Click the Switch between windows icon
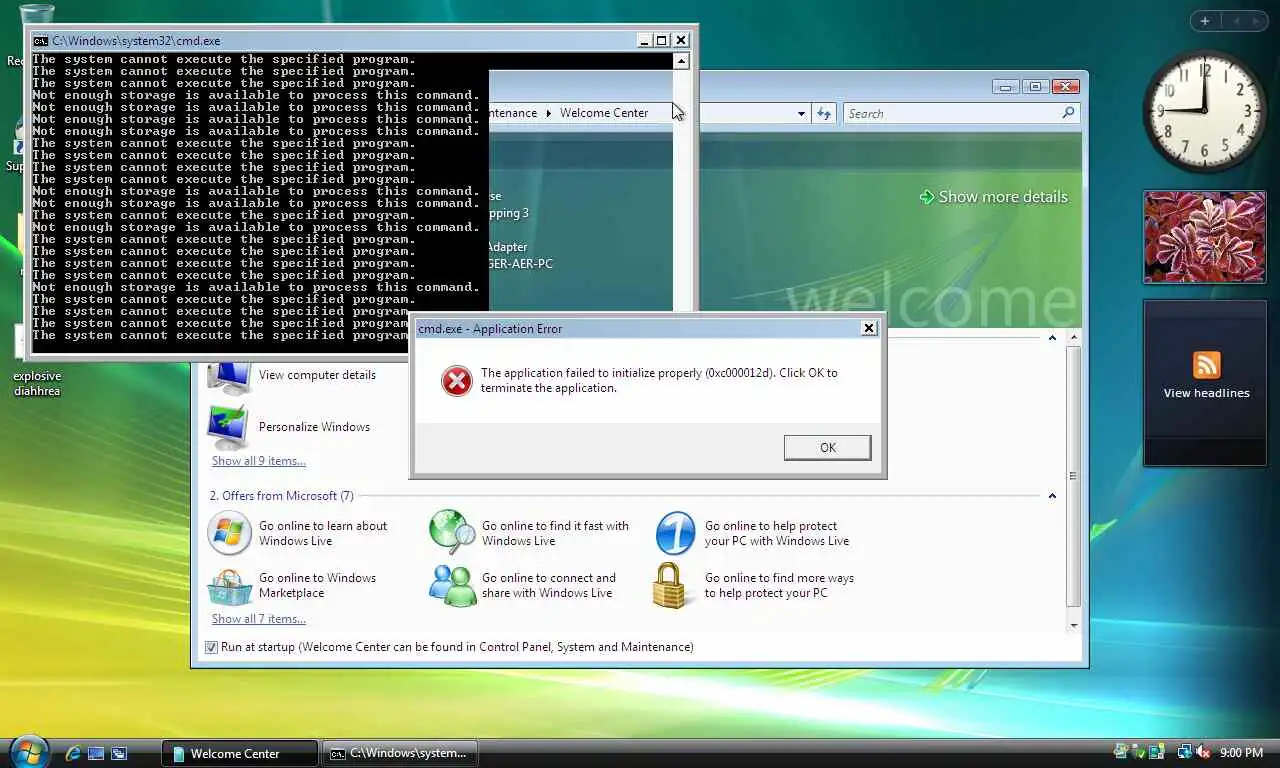This screenshot has height=768, width=1280. 119,753
